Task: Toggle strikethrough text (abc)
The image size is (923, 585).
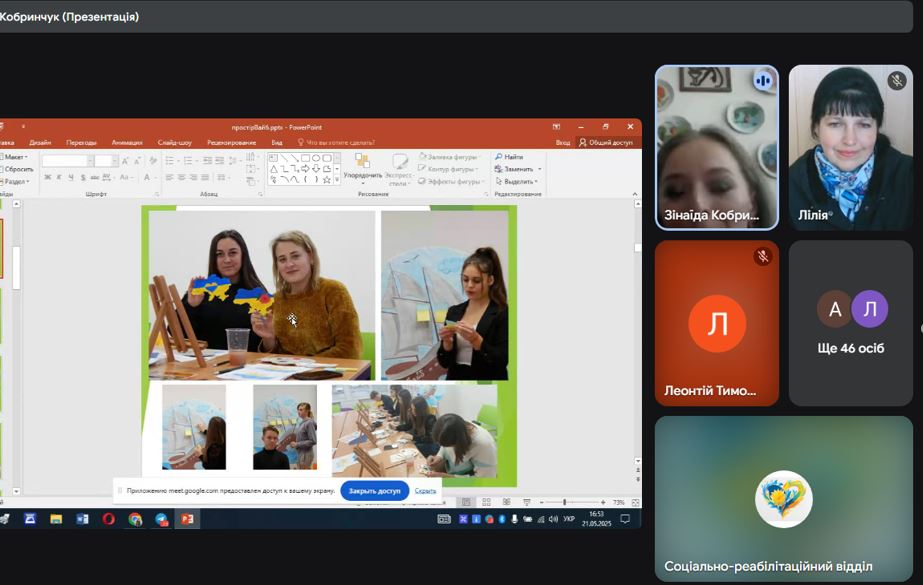Action: click(x=95, y=177)
